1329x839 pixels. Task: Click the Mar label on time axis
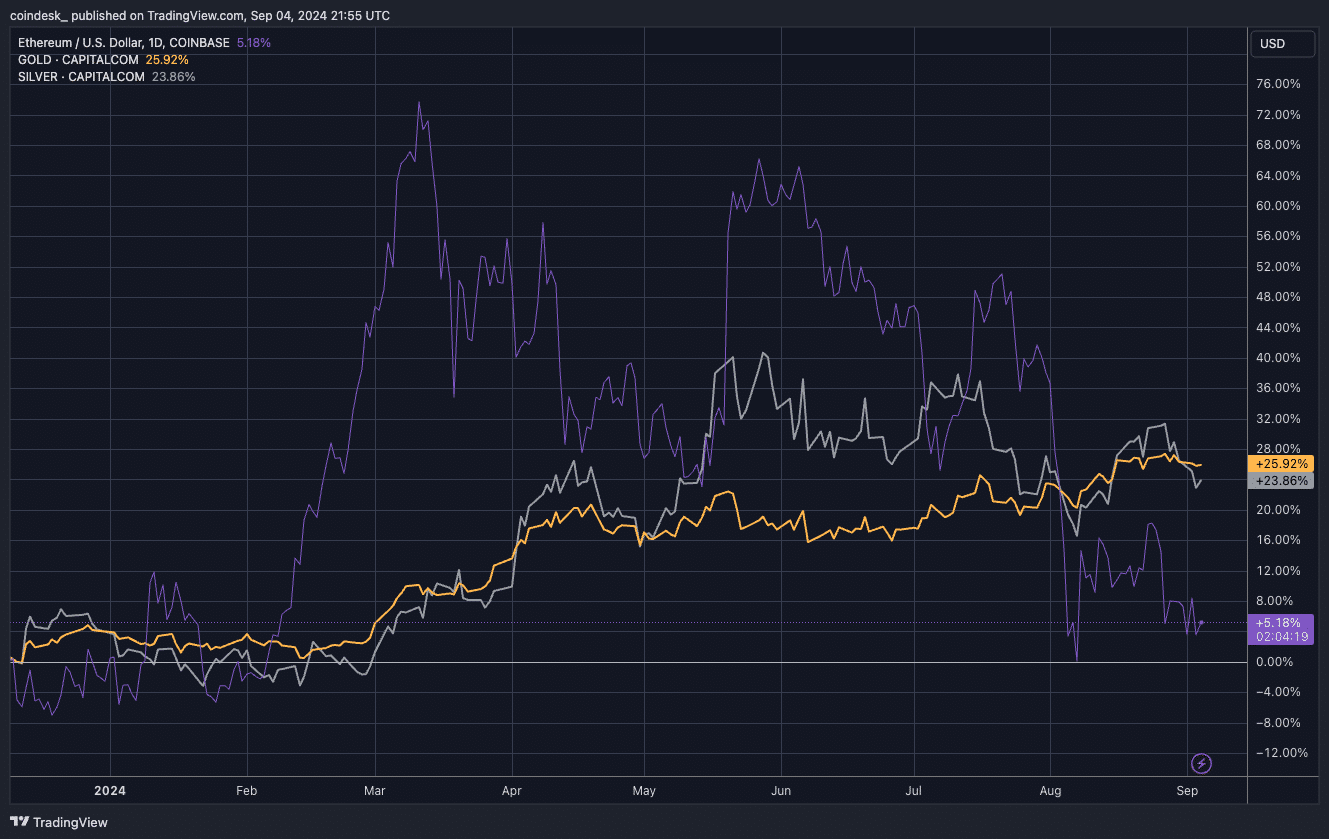tap(375, 790)
